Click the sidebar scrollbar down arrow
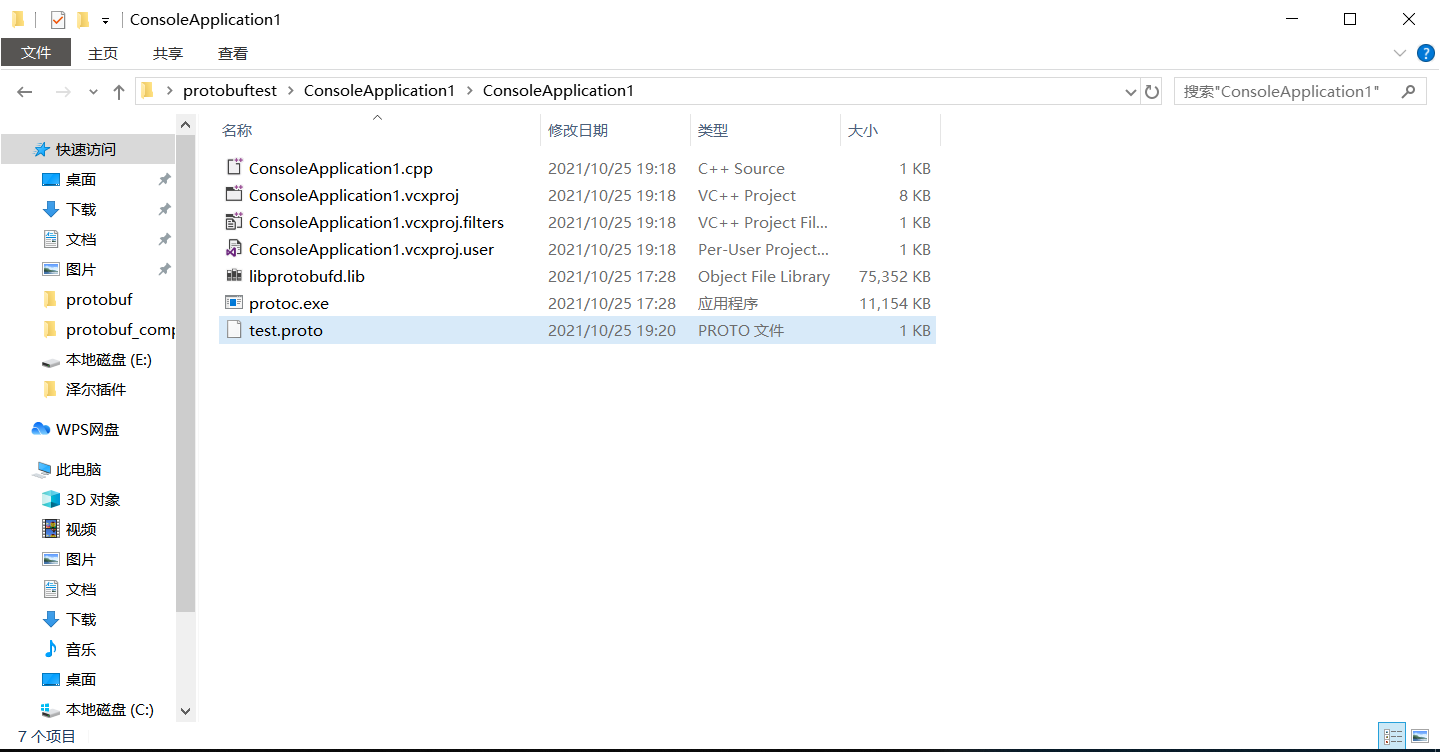This screenshot has width=1440, height=752. pyautogui.click(x=186, y=710)
